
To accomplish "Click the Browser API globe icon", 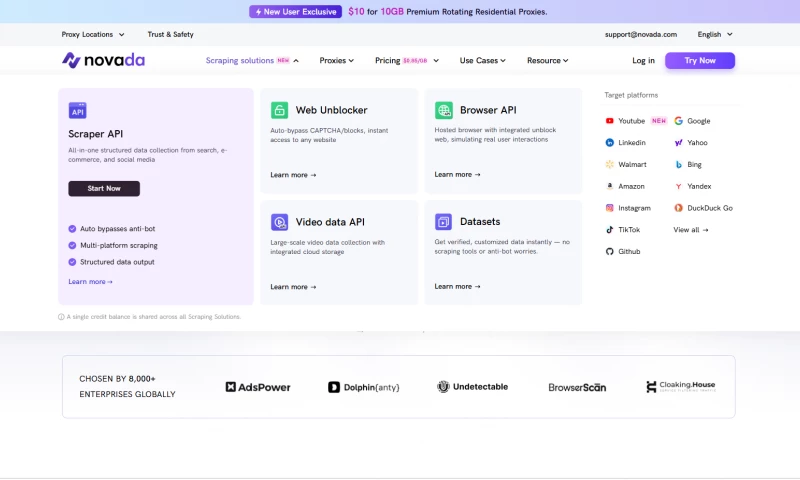I will tap(443, 110).
